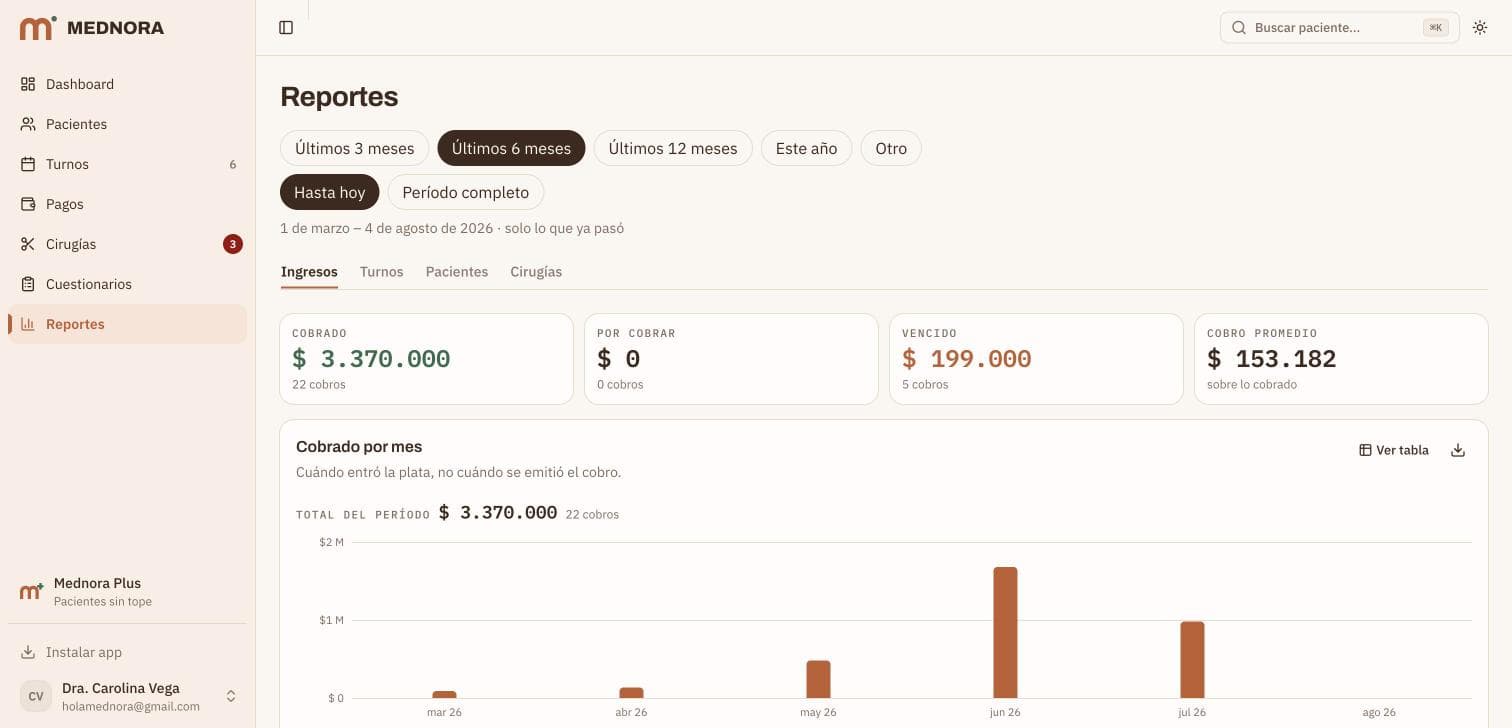The height and width of the screenshot is (728, 1512).
Task: Switch to the Ingresos tab
Action: point(309,272)
